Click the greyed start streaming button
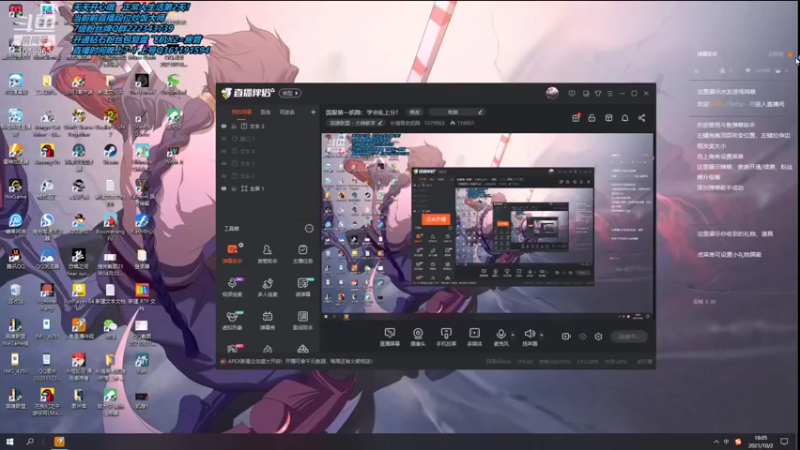The width and height of the screenshot is (800, 450). (629, 336)
